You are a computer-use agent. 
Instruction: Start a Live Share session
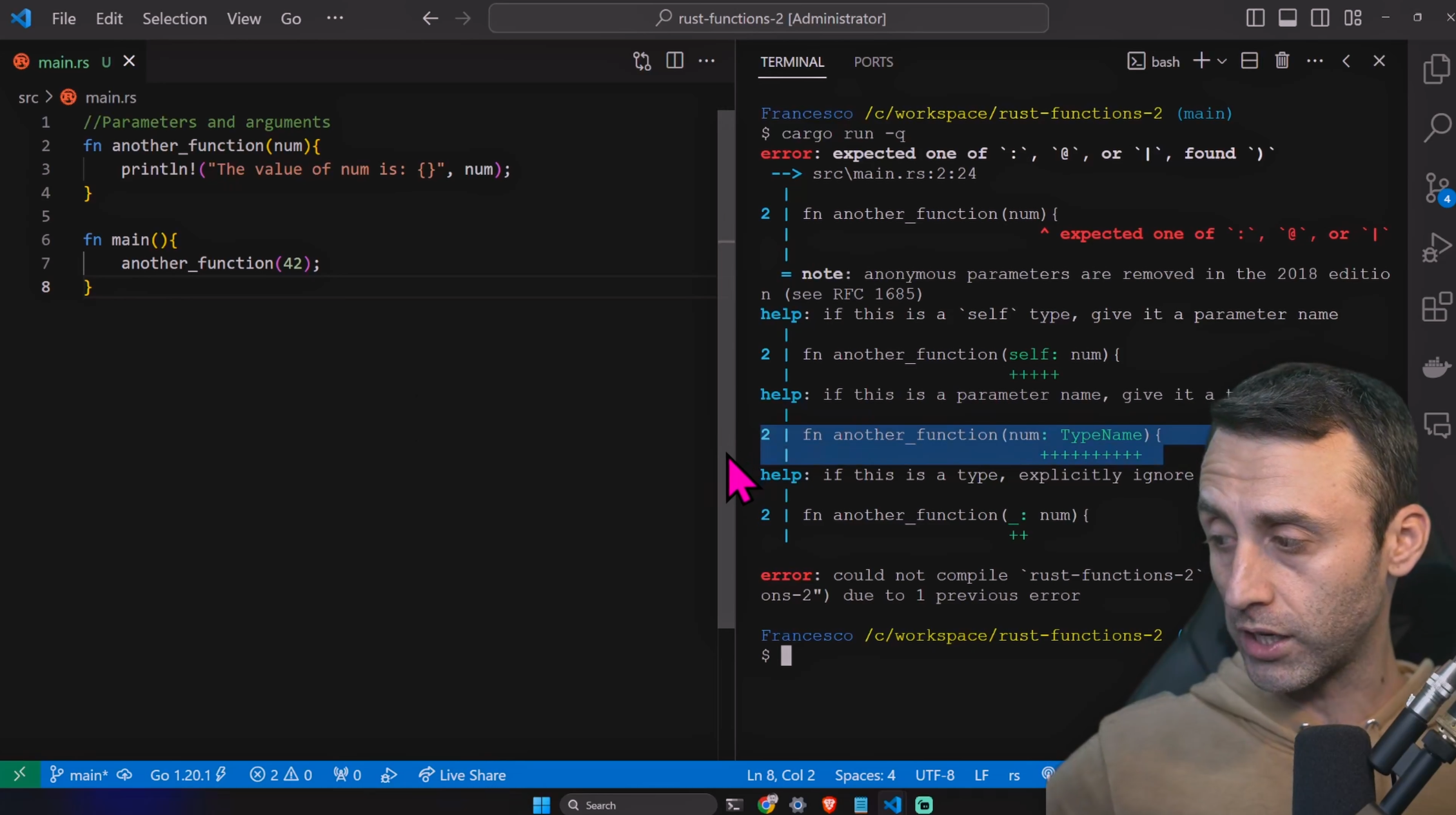tap(462, 775)
